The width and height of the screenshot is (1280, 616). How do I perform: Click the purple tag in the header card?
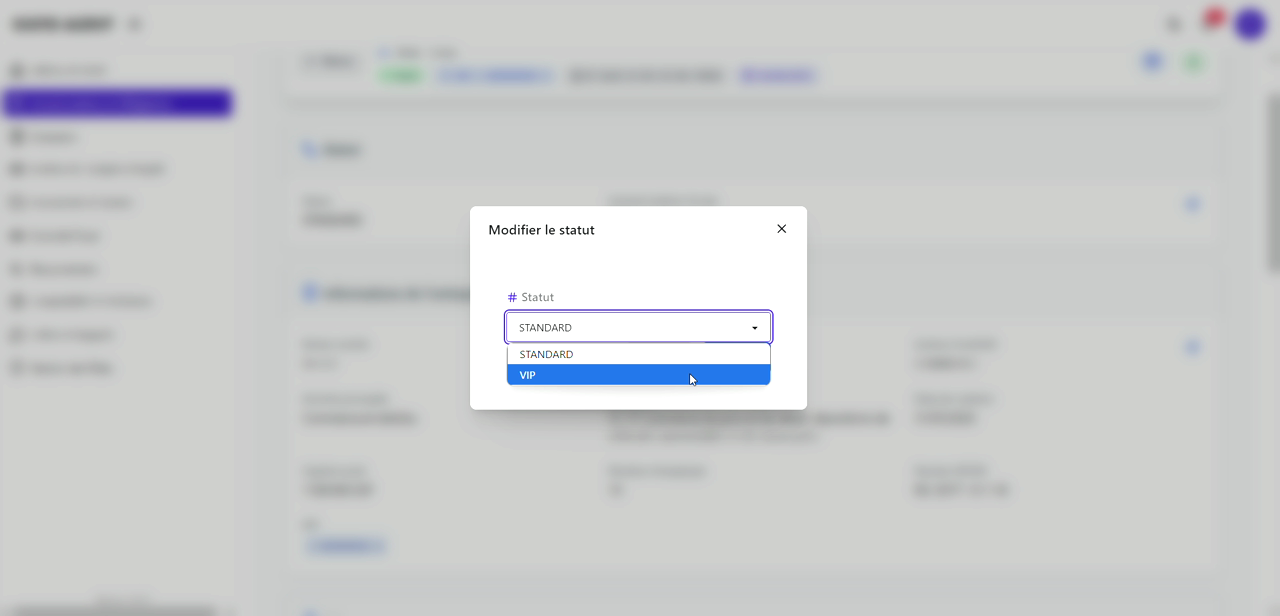click(777, 75)
